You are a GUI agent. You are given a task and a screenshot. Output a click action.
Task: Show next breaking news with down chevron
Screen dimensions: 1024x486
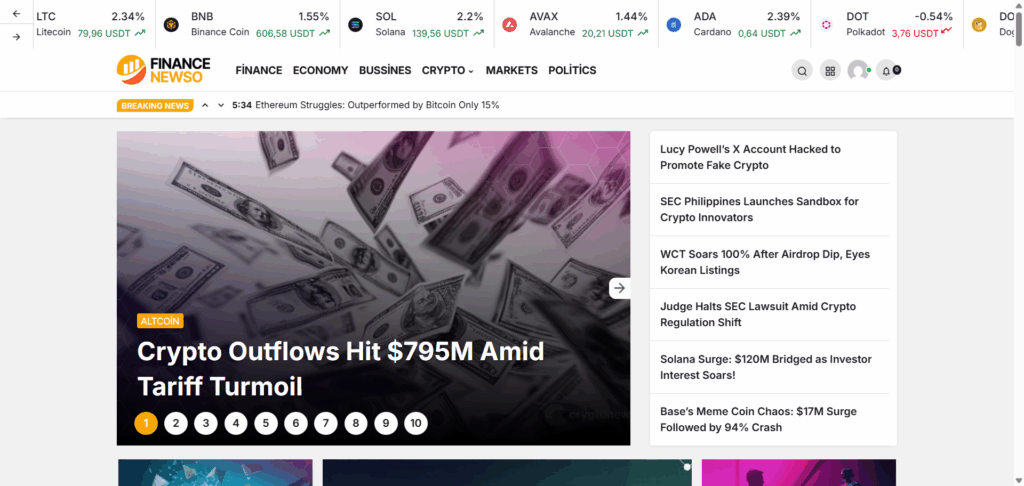pos(221,105)
